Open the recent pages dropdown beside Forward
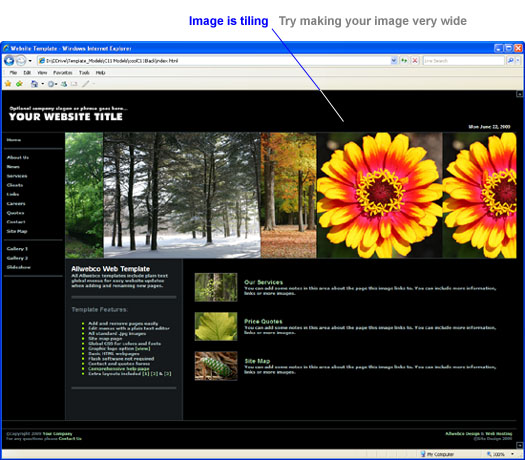 pyautogui.click(x=30, y=61)
